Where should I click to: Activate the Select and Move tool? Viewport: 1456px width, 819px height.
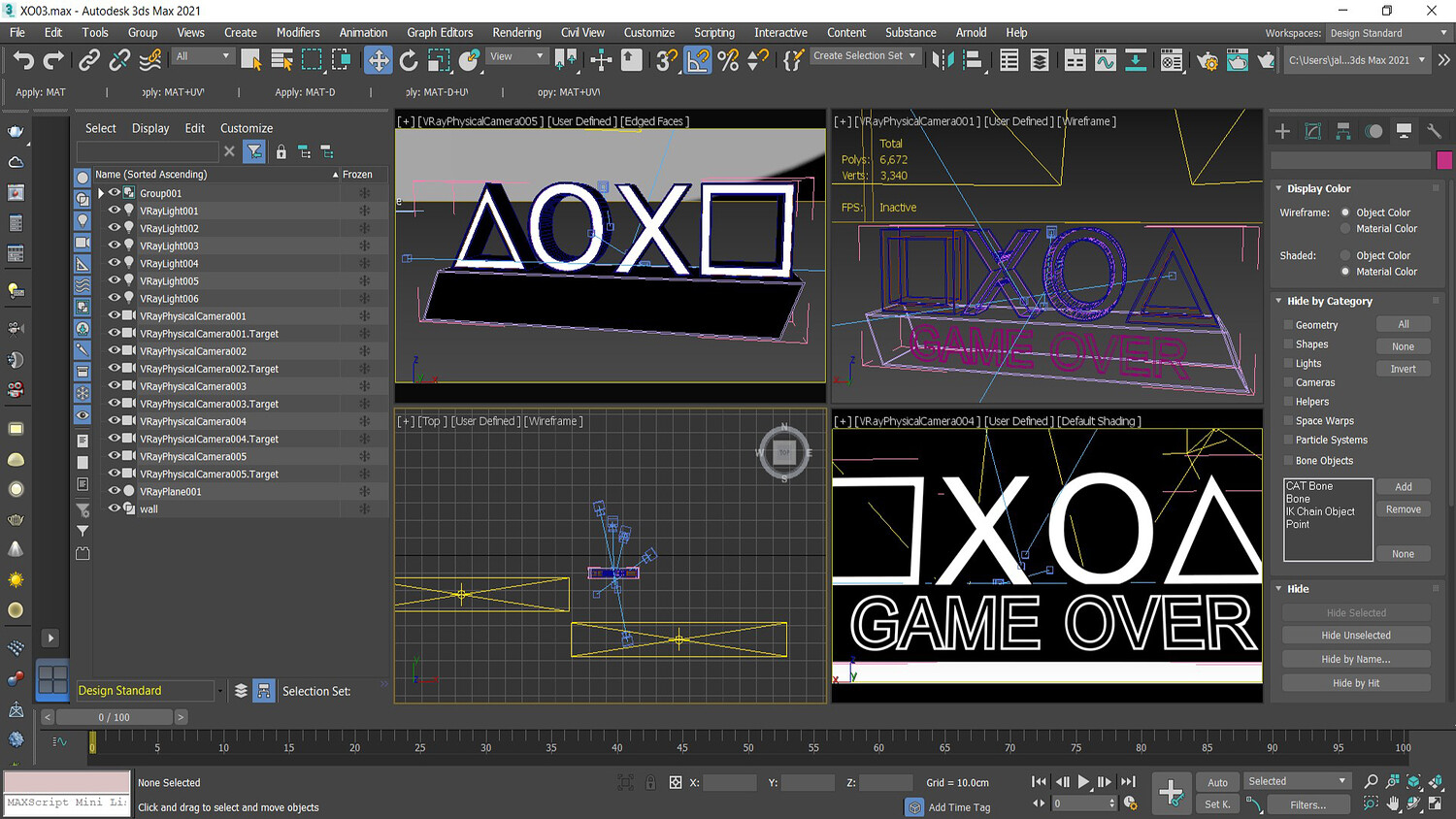tap(378, 60)
